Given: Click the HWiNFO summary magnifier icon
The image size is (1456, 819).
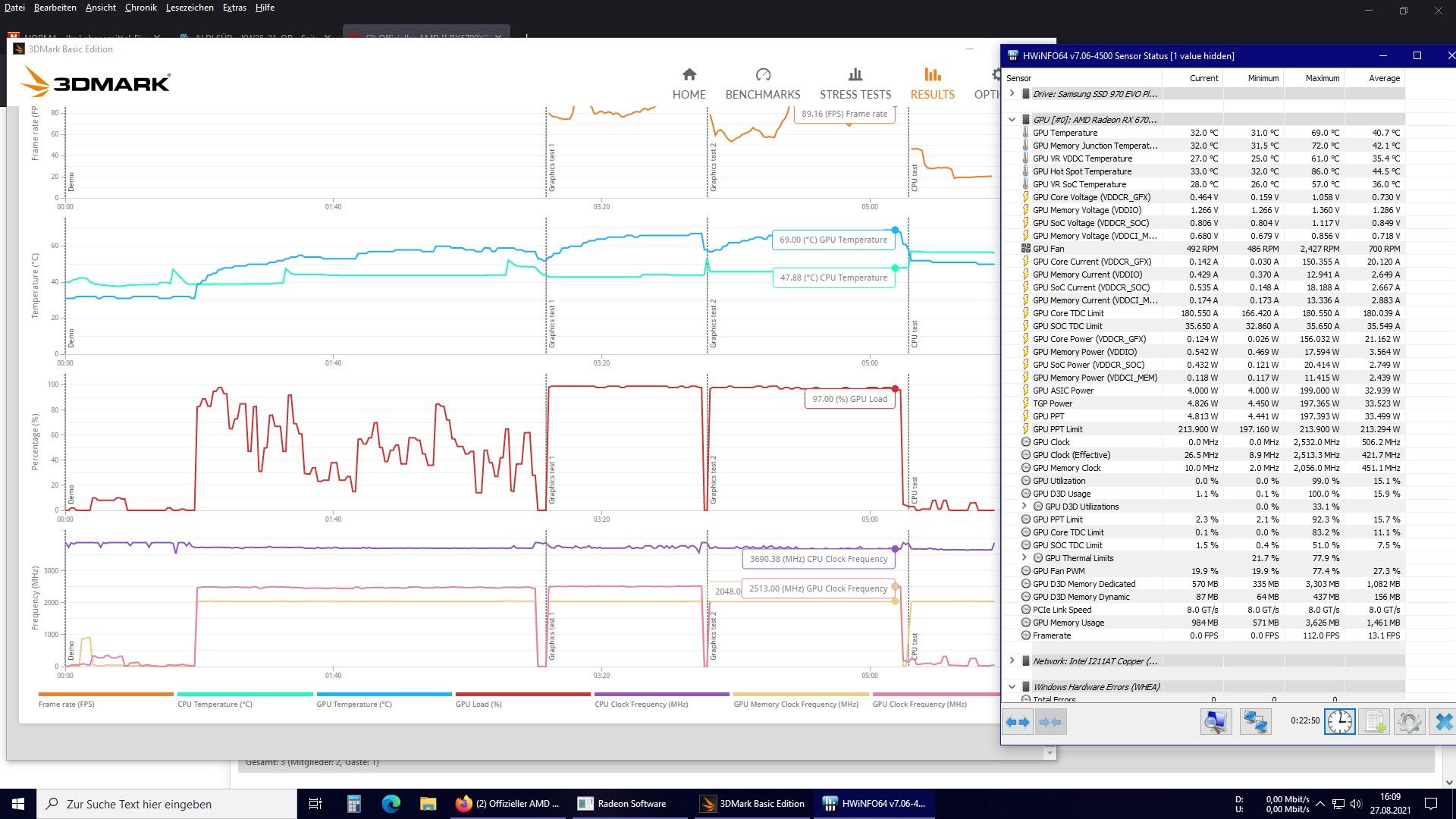Looking at the screenshot, I should (x=1216, y=722).
